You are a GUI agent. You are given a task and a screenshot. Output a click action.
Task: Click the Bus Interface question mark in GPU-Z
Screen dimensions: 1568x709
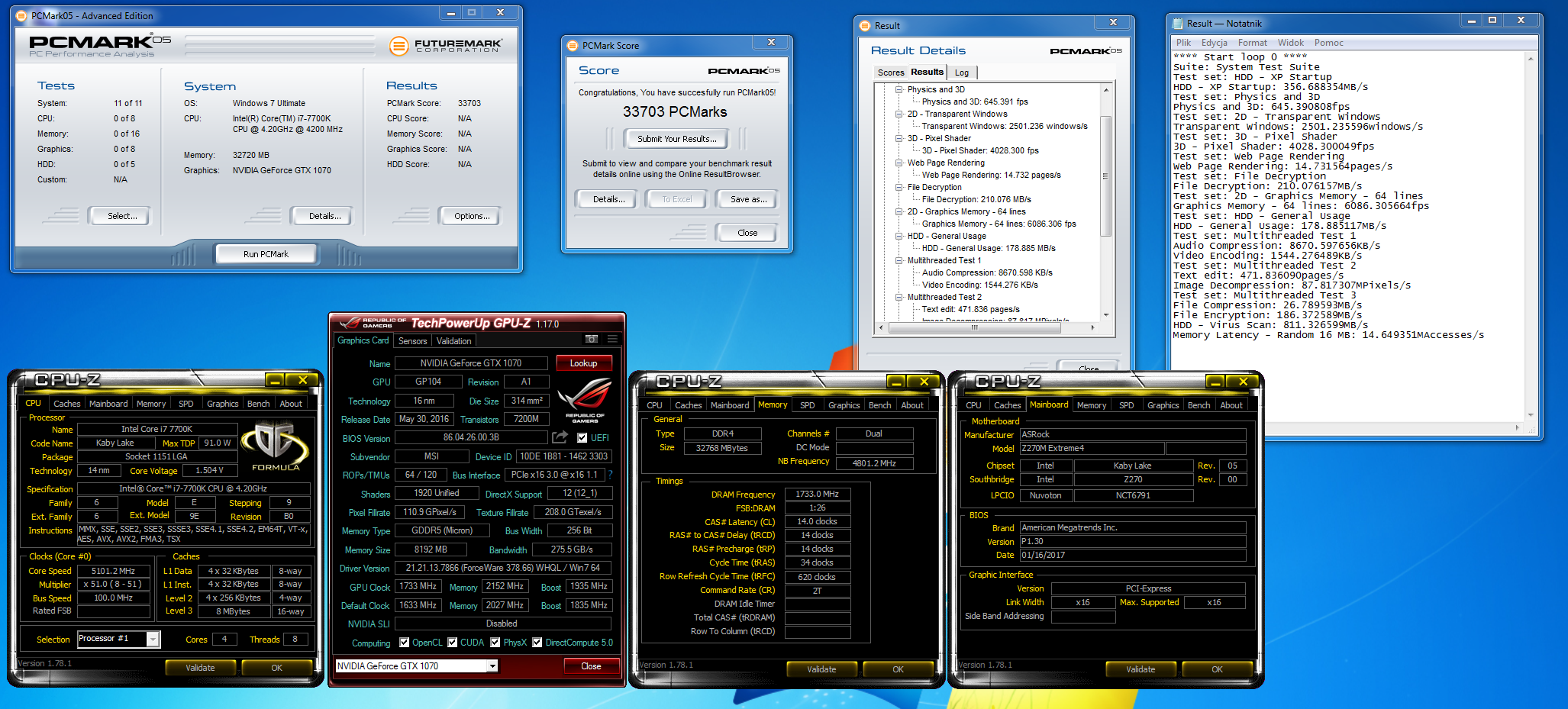(610, 475)
